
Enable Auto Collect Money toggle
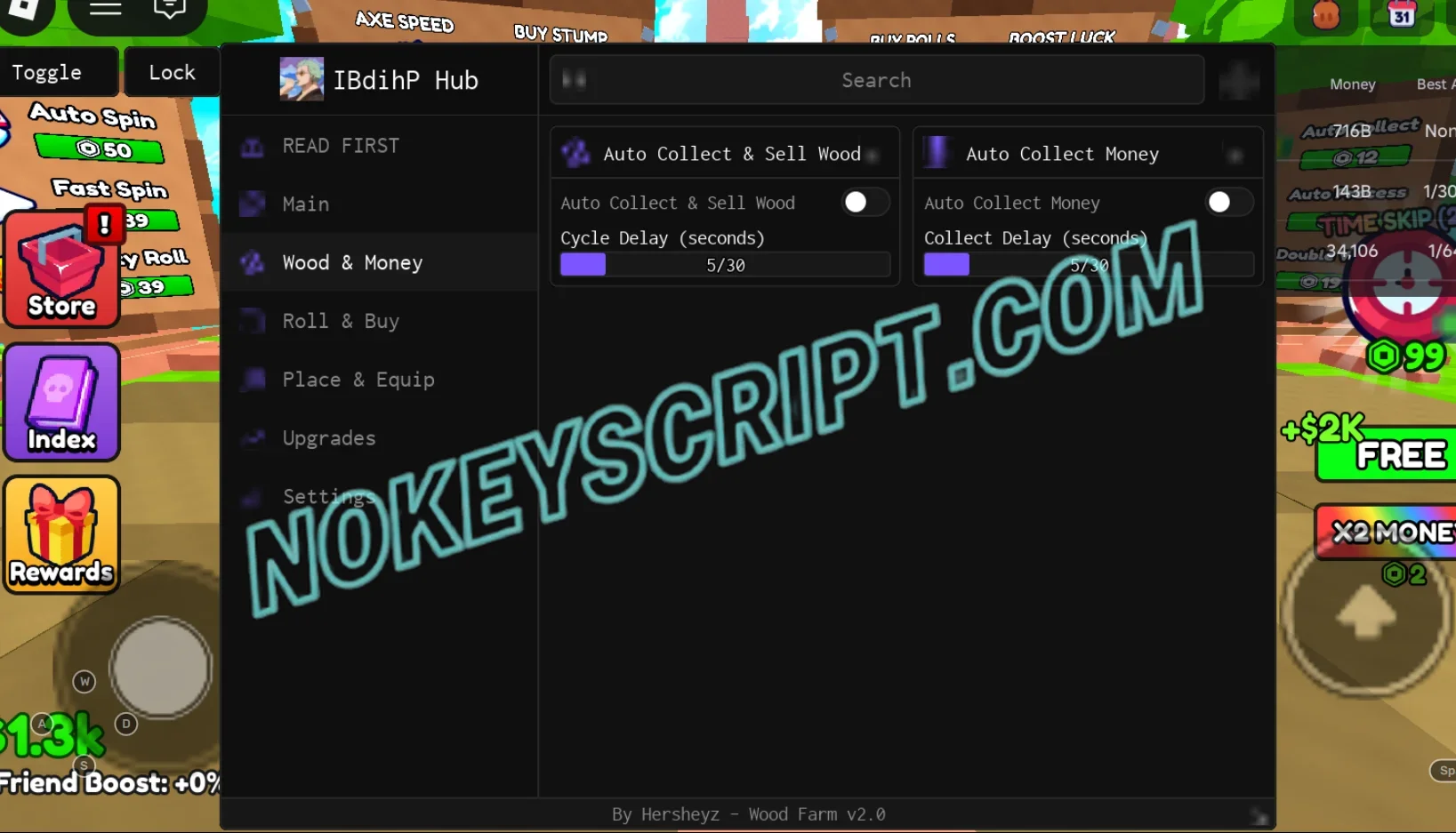(x=1229, y=203)
